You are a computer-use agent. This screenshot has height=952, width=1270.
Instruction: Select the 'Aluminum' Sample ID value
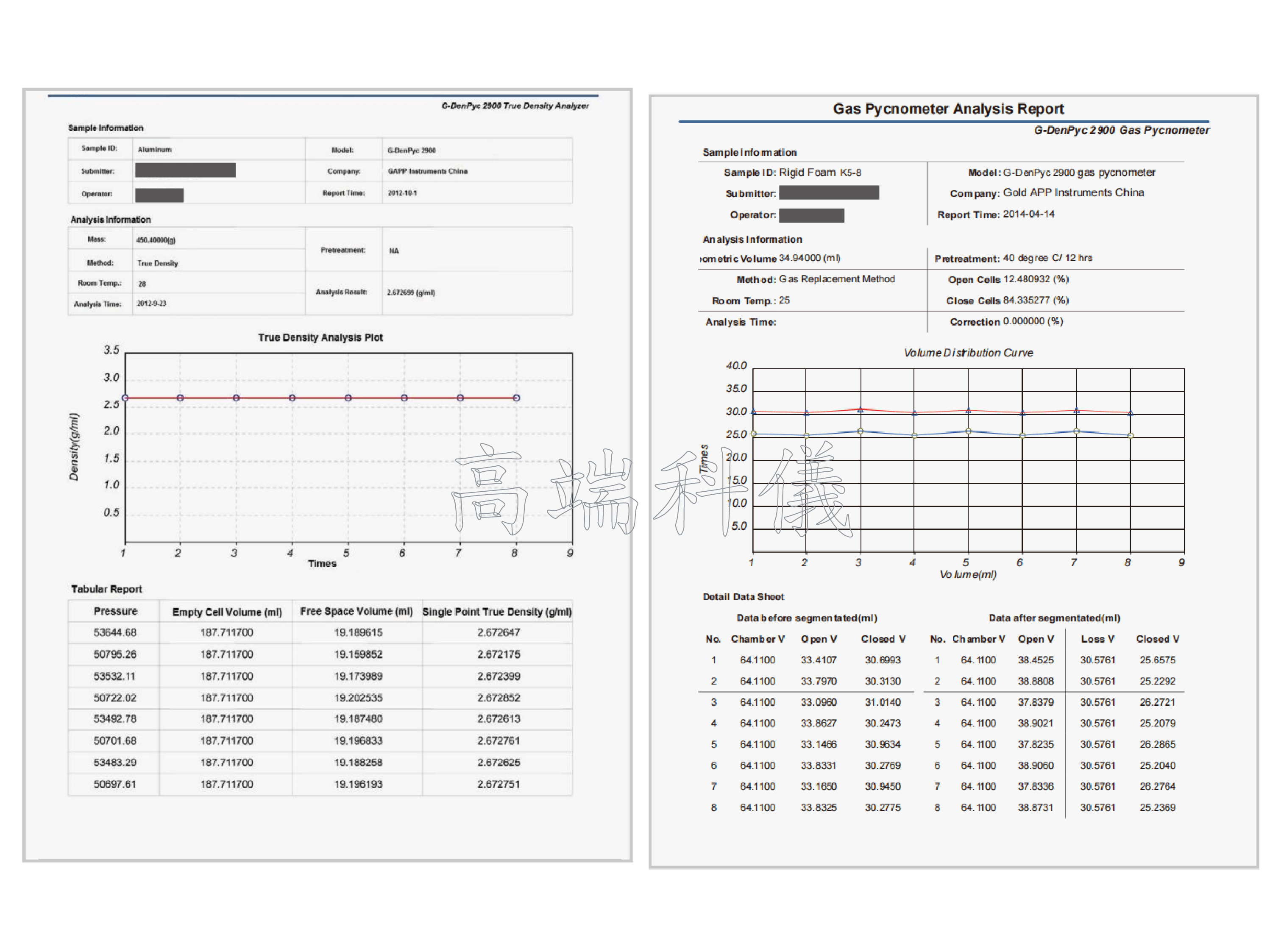click(154, 149)
